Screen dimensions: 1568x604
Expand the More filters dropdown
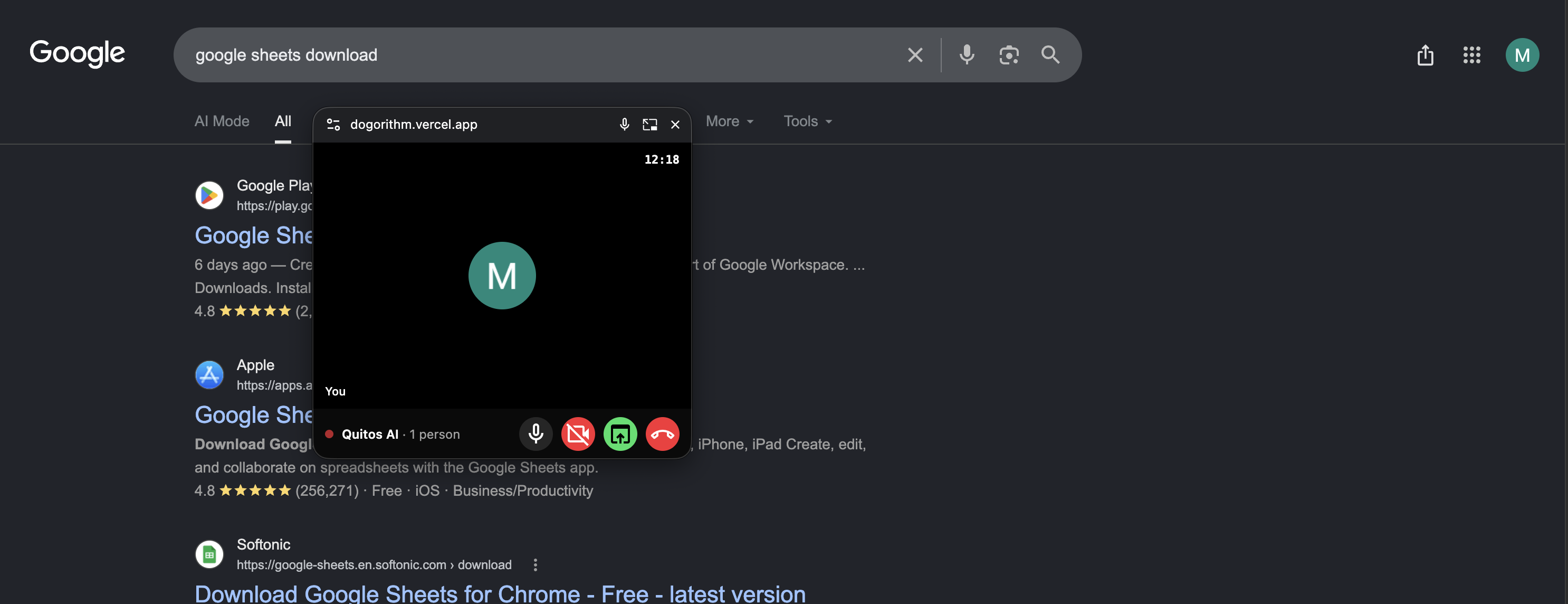[729, 121]
